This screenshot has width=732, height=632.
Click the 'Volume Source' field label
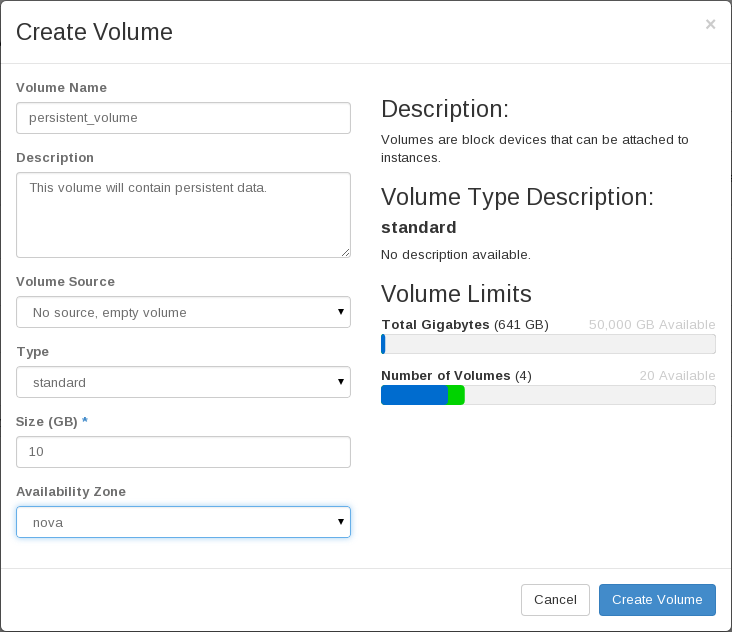(x=65, y=282)
